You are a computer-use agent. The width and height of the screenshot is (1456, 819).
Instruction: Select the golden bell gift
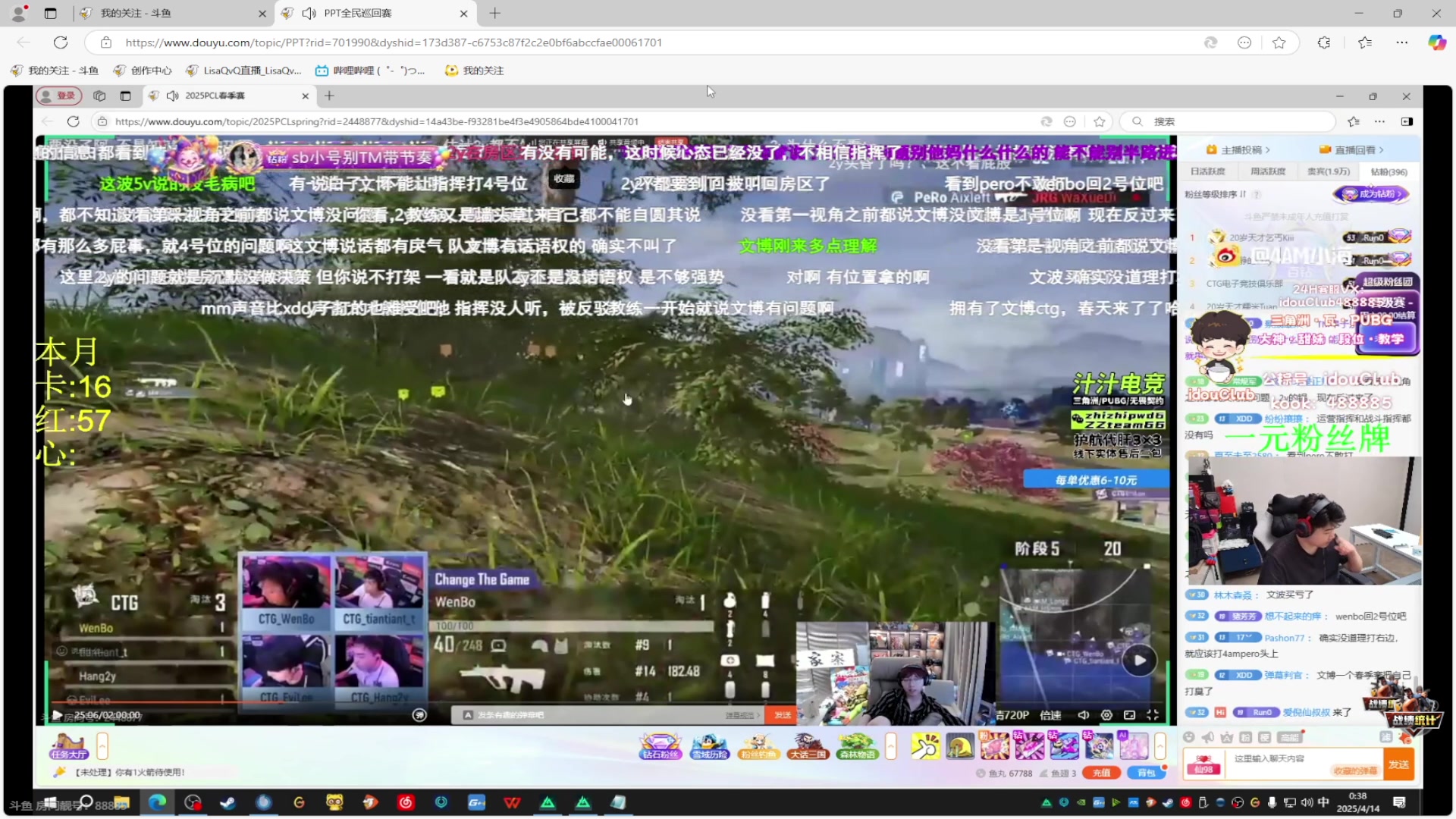click(960, 747)
